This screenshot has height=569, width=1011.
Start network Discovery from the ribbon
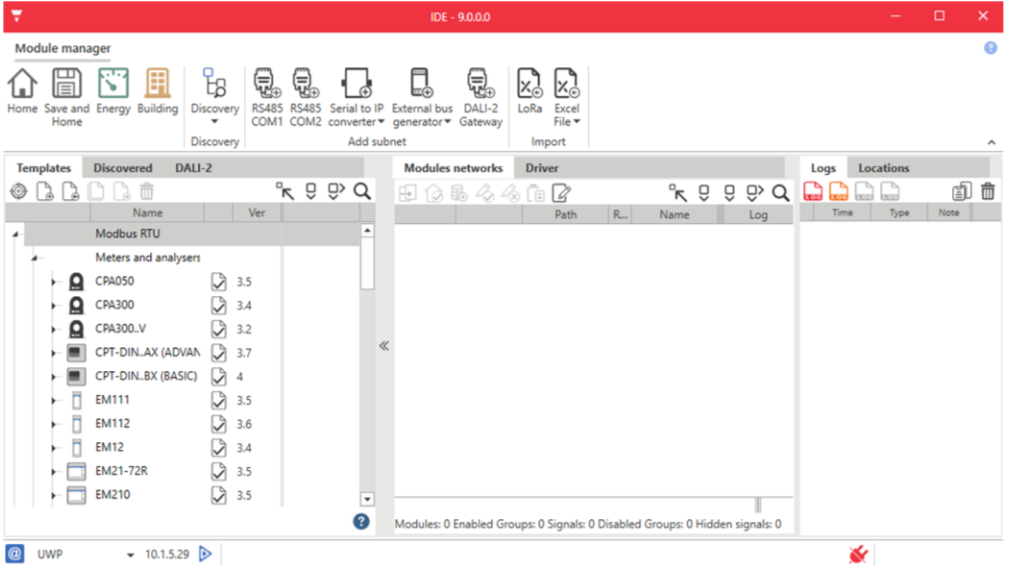click(x=215, y=91)
